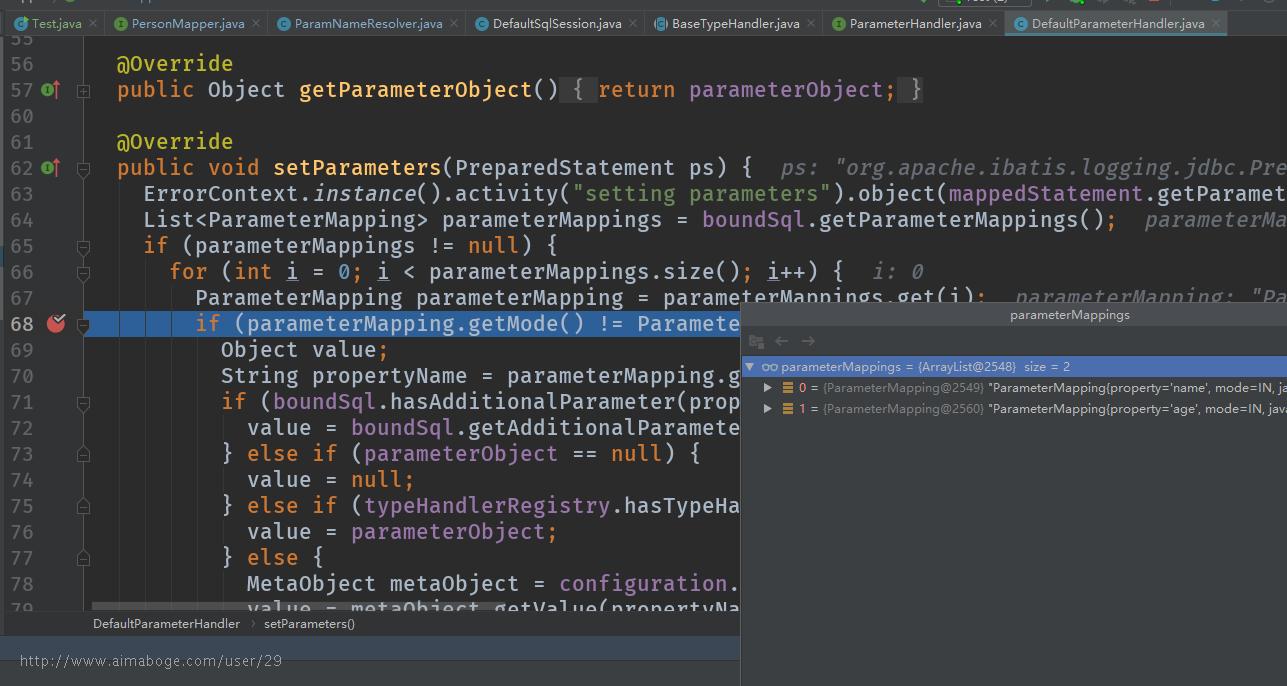Close the PersonMapper.java tab
This screenshot has width=1287, height=686.
click(x=256, y=23)
